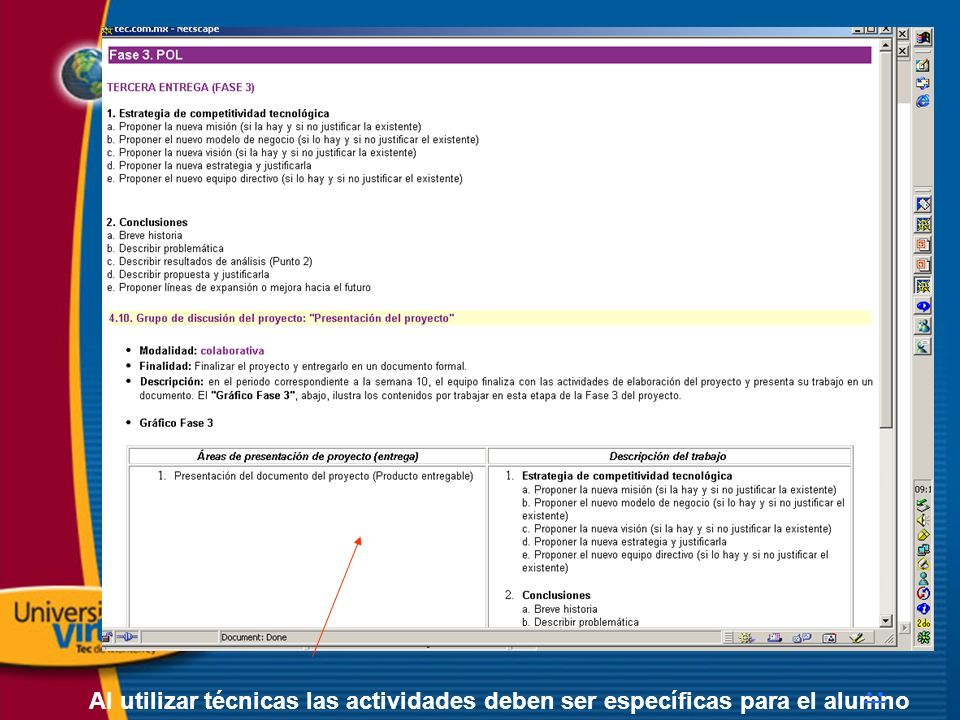Viewport: 960px width, 720px height.
Task: Click the 'Gráfico Fase 3' bullet text
Action: point(176,423)
